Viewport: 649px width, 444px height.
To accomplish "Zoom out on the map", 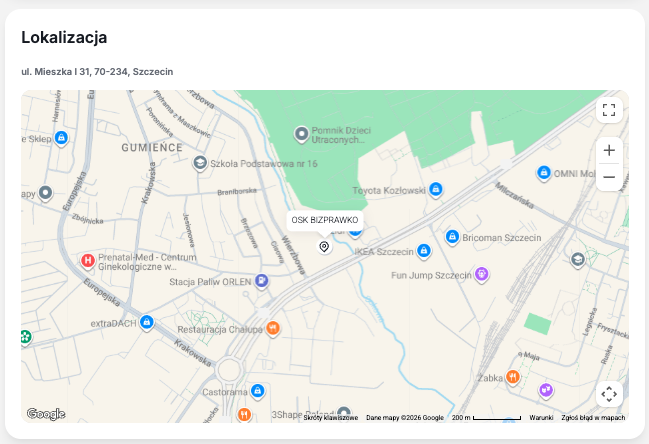I will [x=609, y=178].
